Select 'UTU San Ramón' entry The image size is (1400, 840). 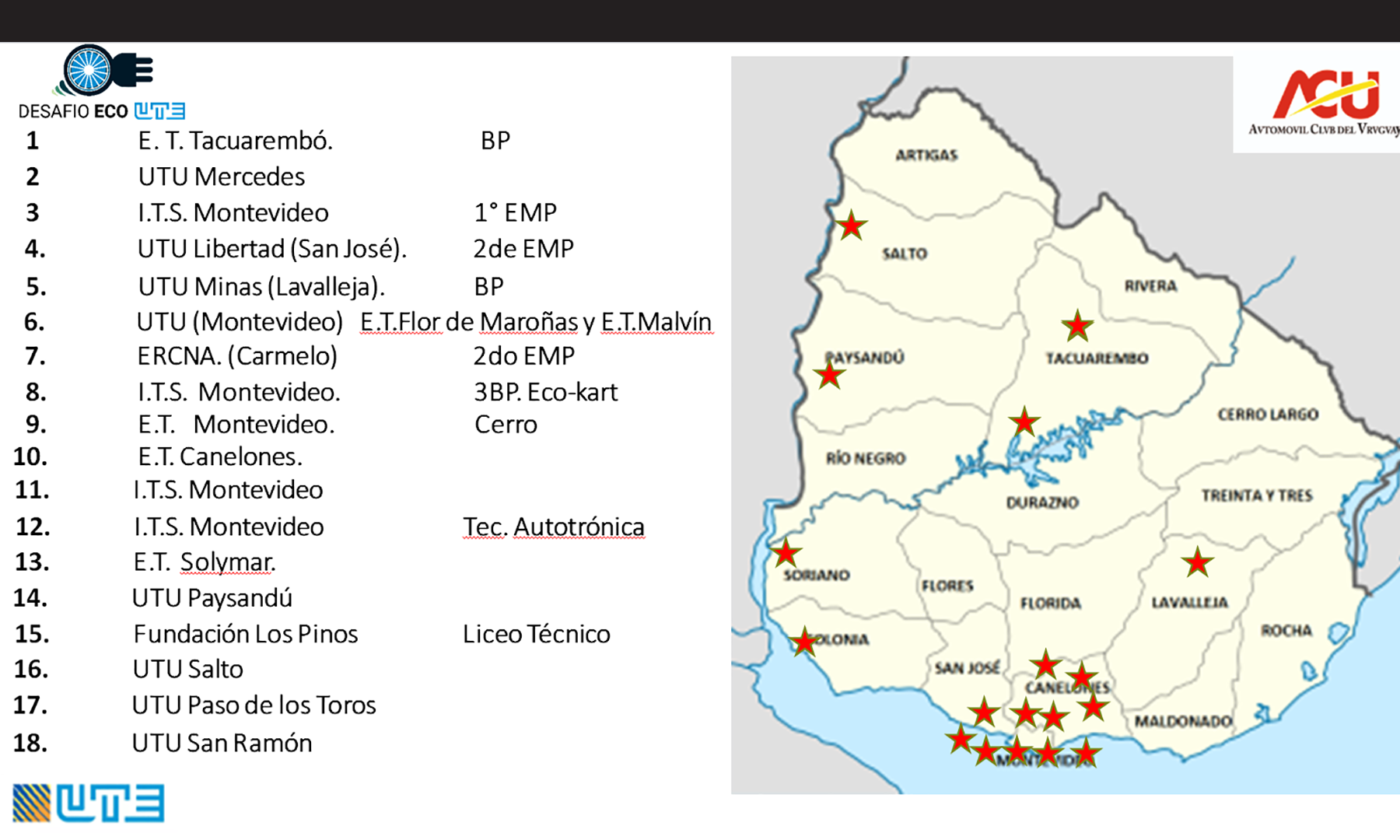click(x=222, y=744)
